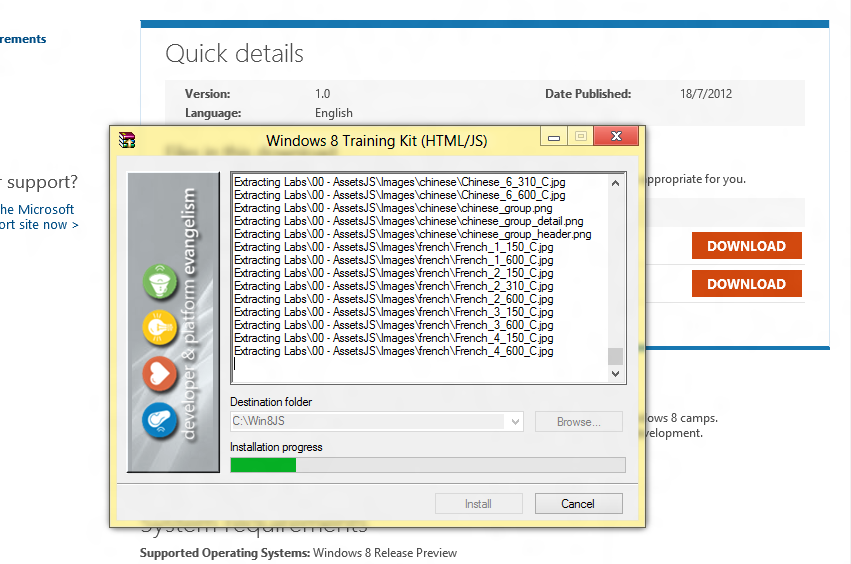Click the extraction log scroll down arrow
The image size is (851, 564).
[615, 373]
